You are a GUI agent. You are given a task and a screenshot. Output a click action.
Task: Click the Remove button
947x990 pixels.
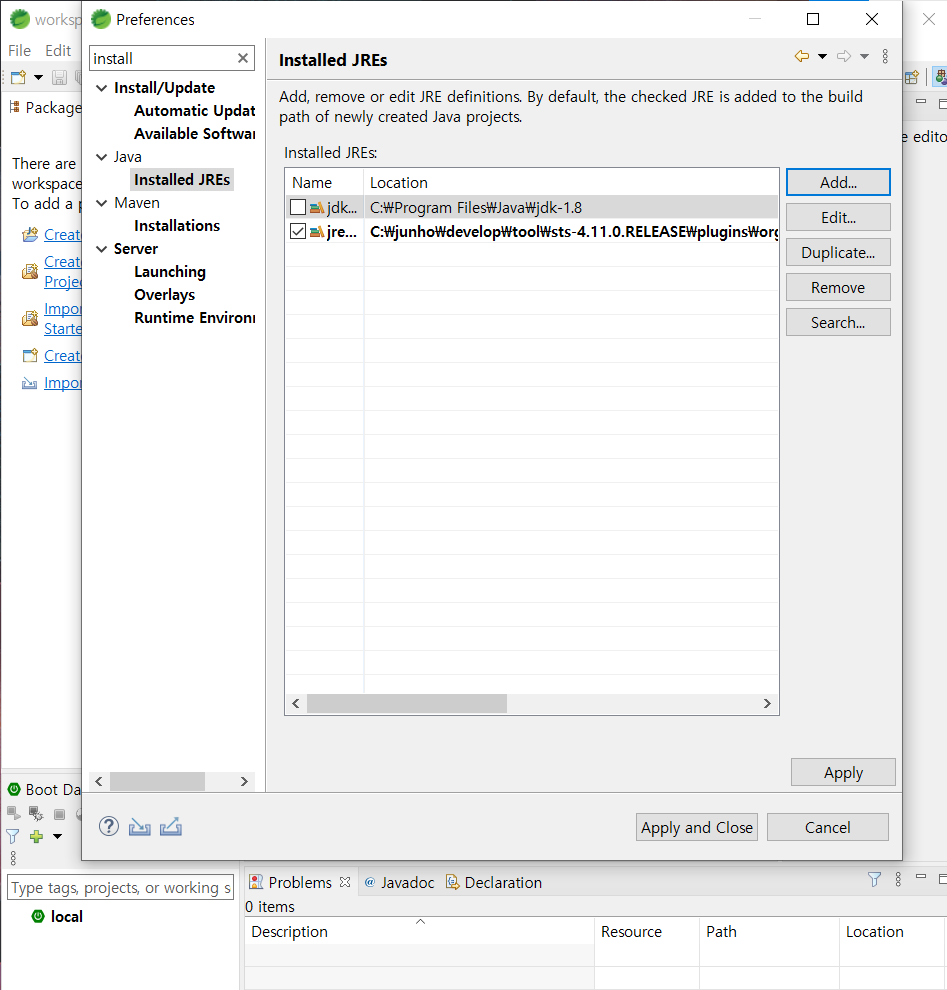tap(838, 287)
